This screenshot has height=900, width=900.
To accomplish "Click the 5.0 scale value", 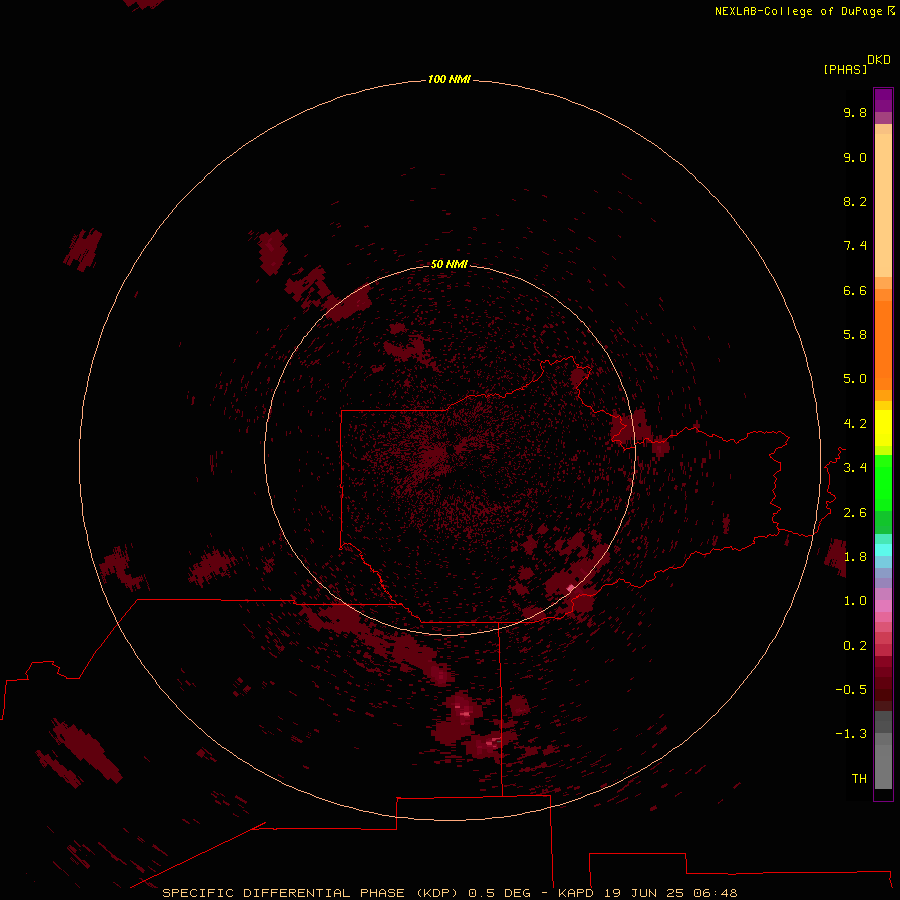I will tap(855, 379).
